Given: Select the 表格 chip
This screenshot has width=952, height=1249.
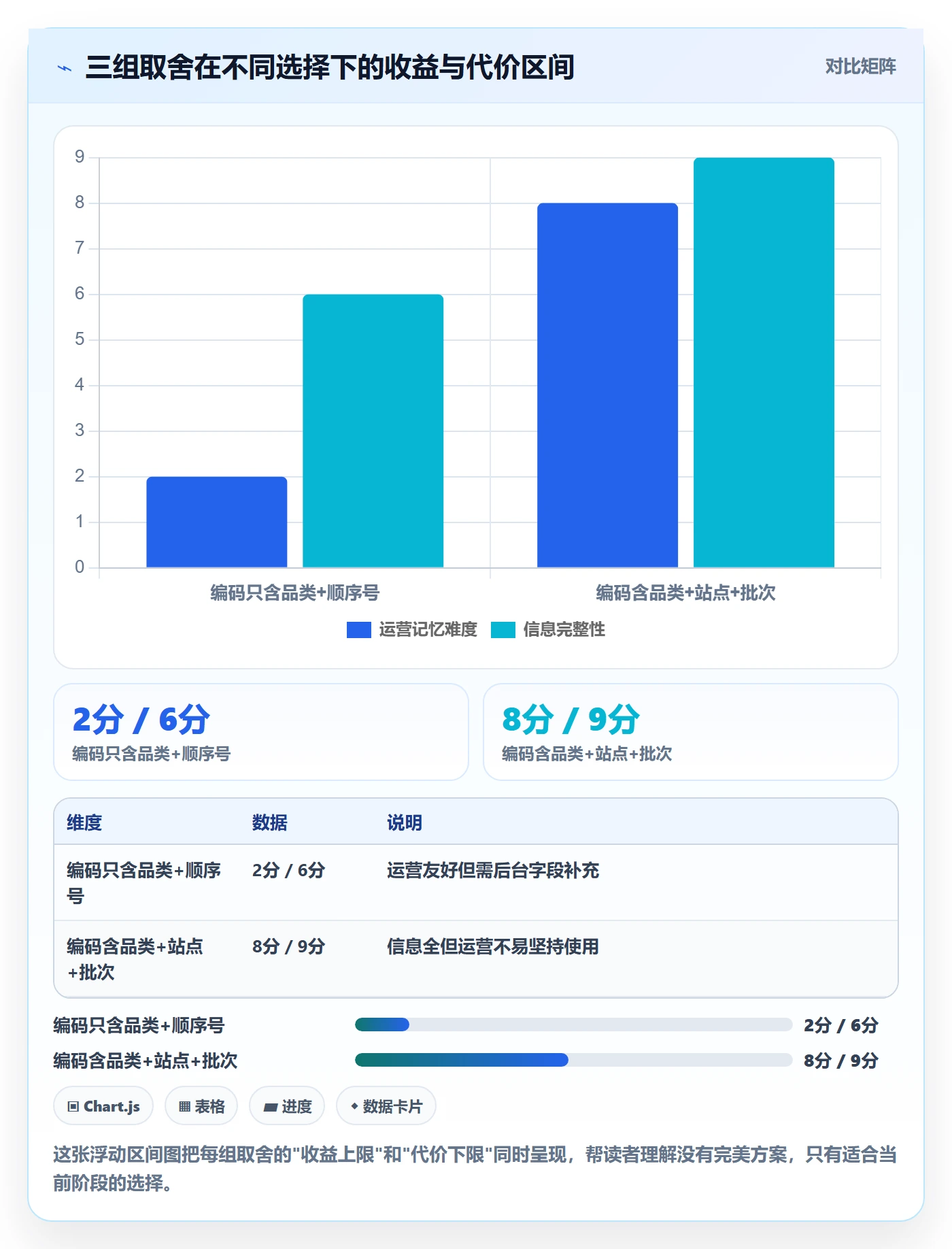Looking at the screenshot, I should (201, 1106).
